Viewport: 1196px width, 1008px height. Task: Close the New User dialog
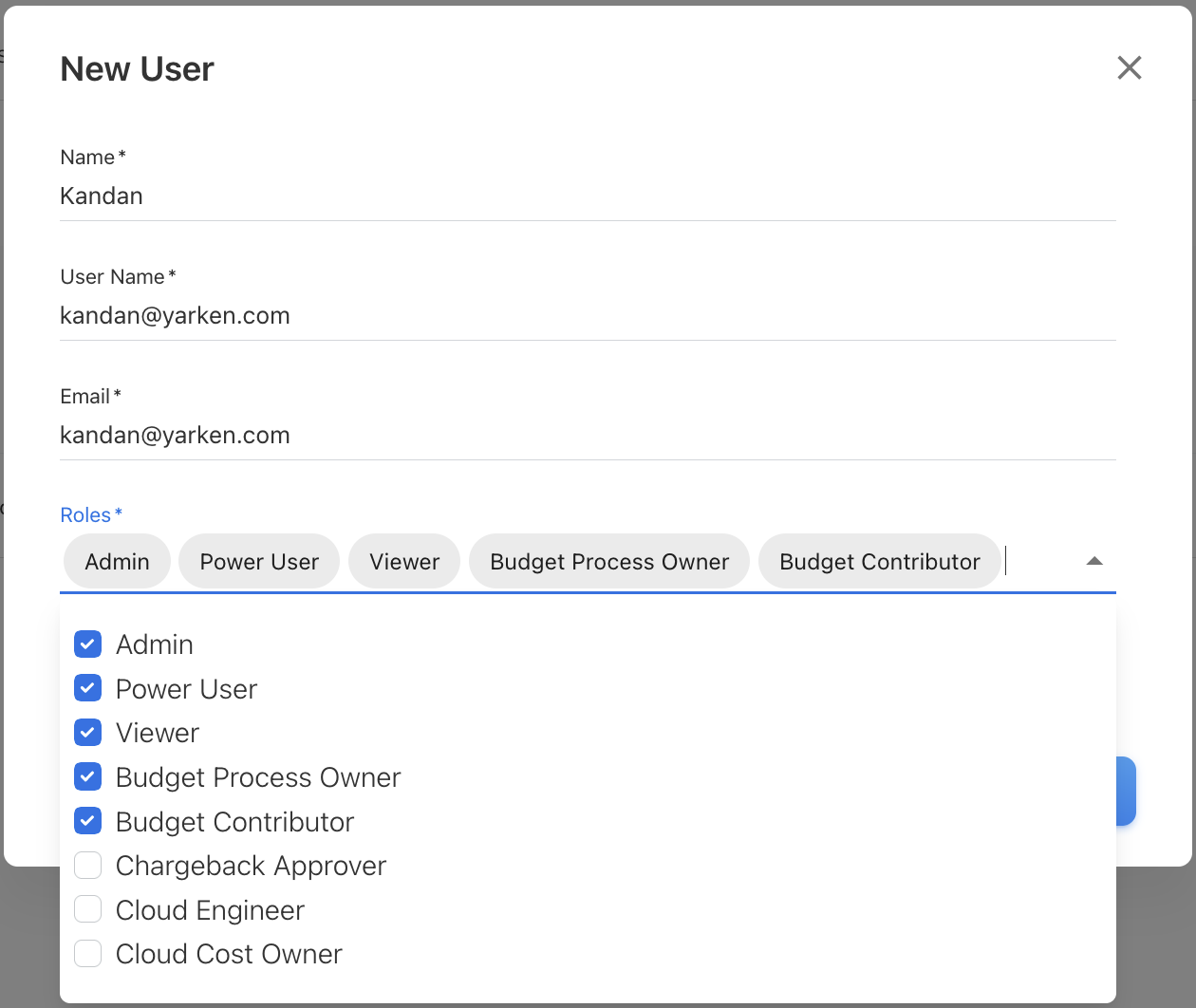1129,67
